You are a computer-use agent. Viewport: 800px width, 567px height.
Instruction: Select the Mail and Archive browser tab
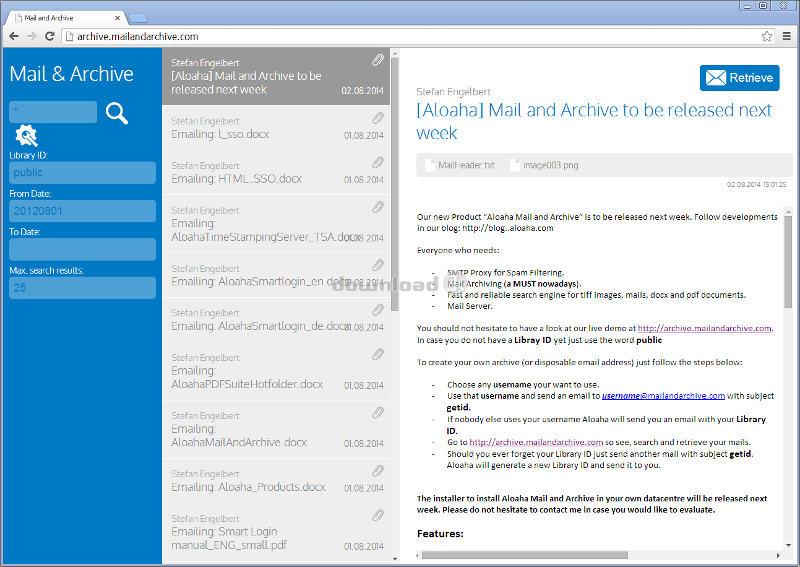coord(65,18)
